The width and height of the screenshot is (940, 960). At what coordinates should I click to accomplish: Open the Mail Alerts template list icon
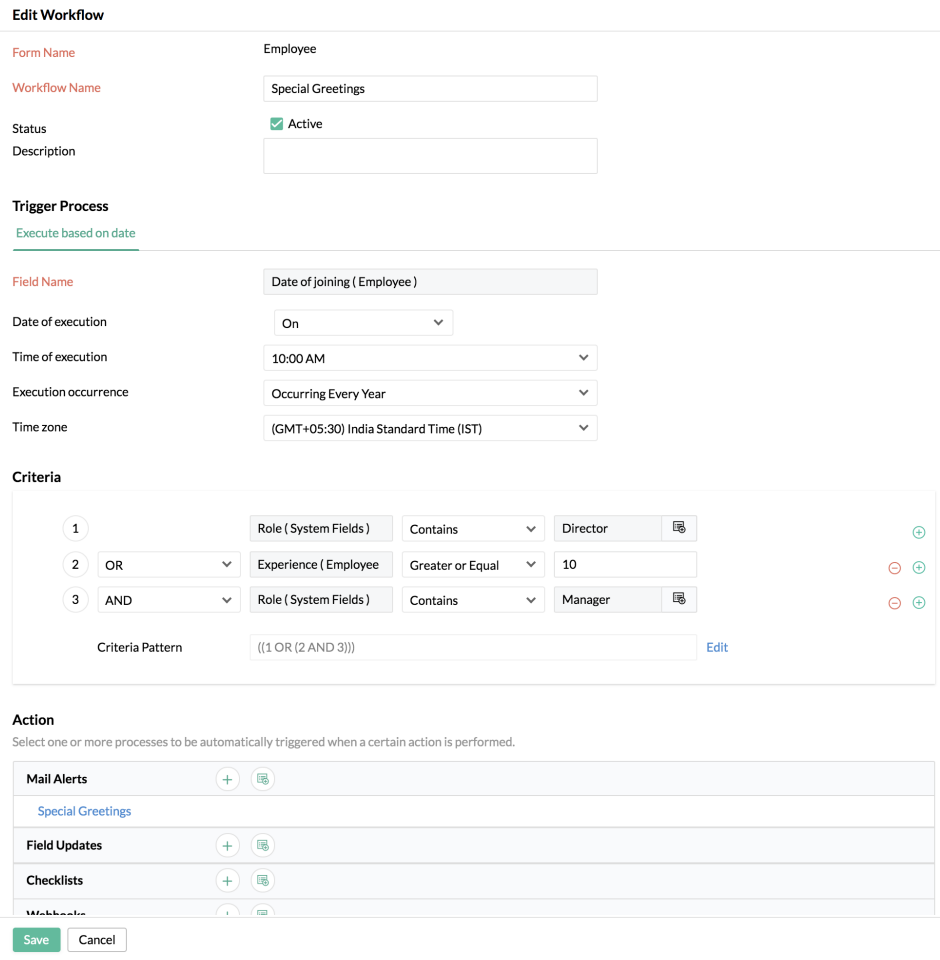pyautogui.click(x=262, y=779)
